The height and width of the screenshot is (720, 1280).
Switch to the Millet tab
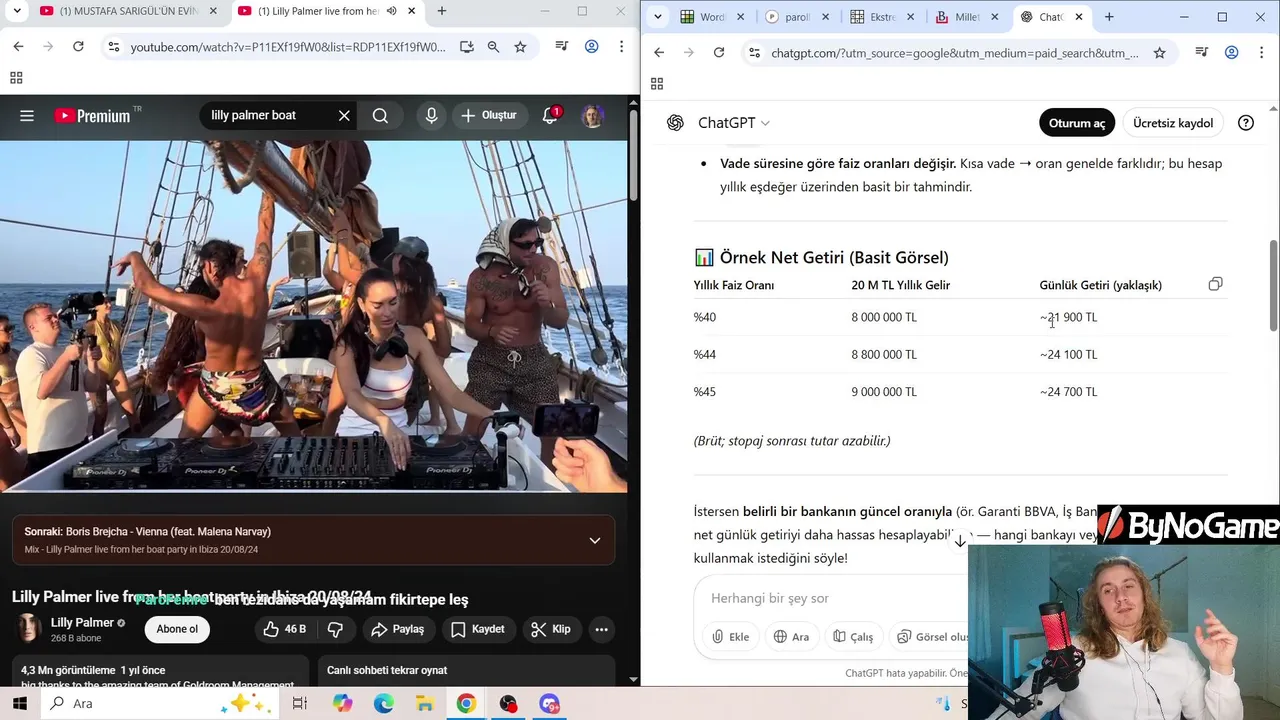967,17
